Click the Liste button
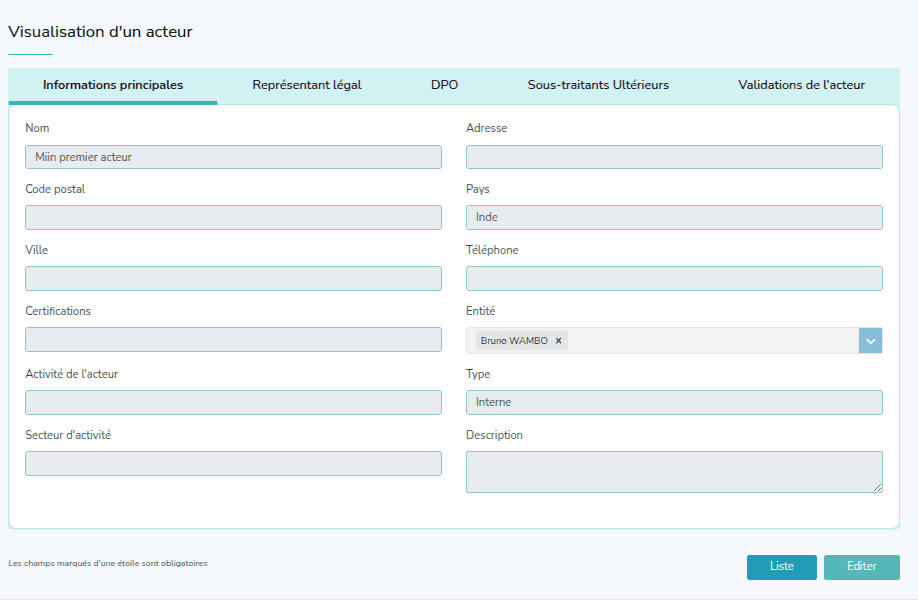Screen dimensions: 918x605 (x=781, y=567)
